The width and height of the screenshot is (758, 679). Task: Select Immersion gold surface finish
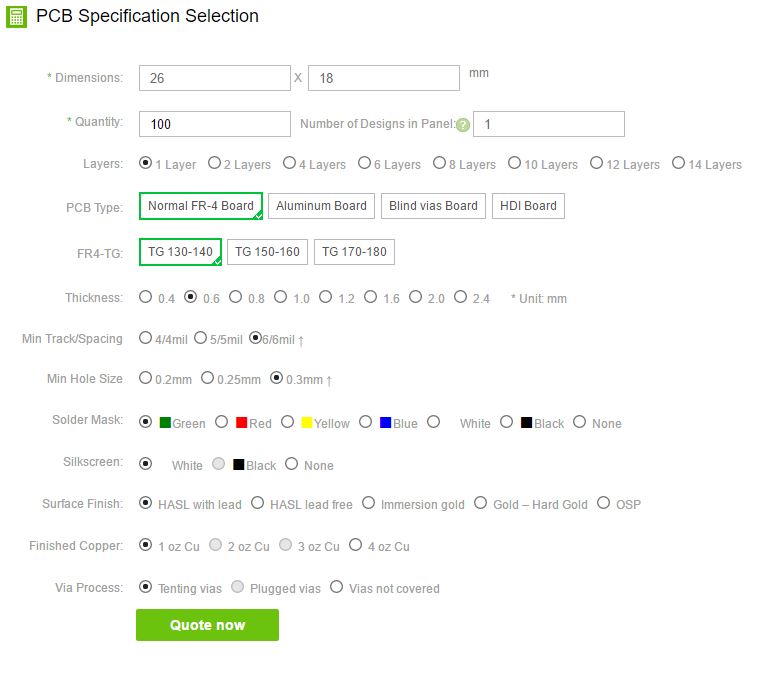(x=369, y=503)
